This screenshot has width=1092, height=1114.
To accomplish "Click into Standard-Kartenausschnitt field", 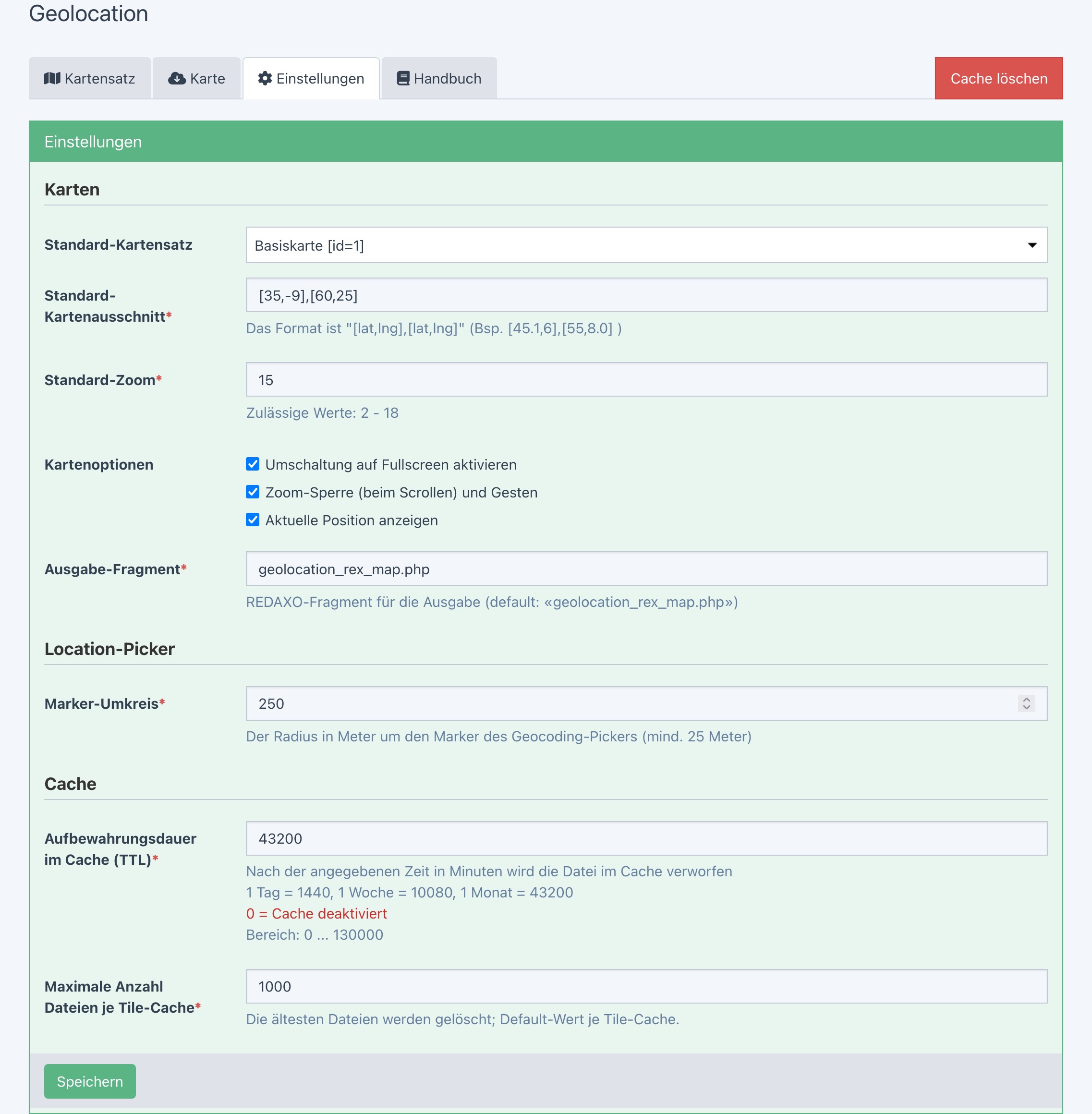I will (646, 295).
